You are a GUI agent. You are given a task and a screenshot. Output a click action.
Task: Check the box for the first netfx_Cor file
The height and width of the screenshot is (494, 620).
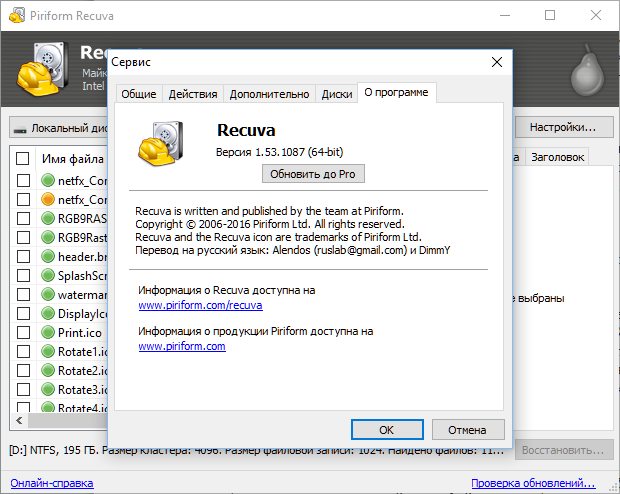click(x=23, y=180)
